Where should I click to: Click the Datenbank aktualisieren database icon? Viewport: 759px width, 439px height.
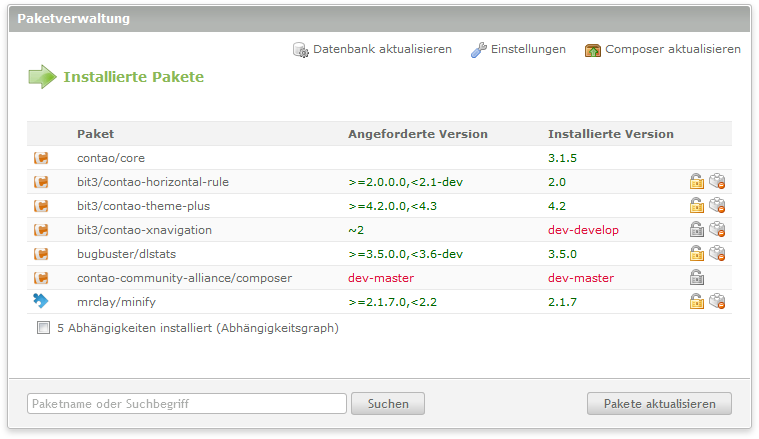click(x=300, y=50)
